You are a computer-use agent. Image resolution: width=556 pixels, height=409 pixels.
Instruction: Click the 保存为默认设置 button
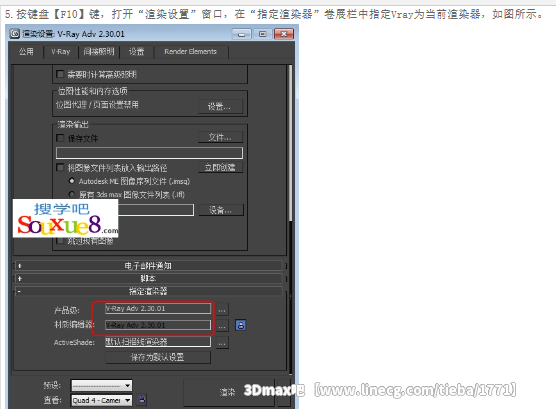pos(158,357)
